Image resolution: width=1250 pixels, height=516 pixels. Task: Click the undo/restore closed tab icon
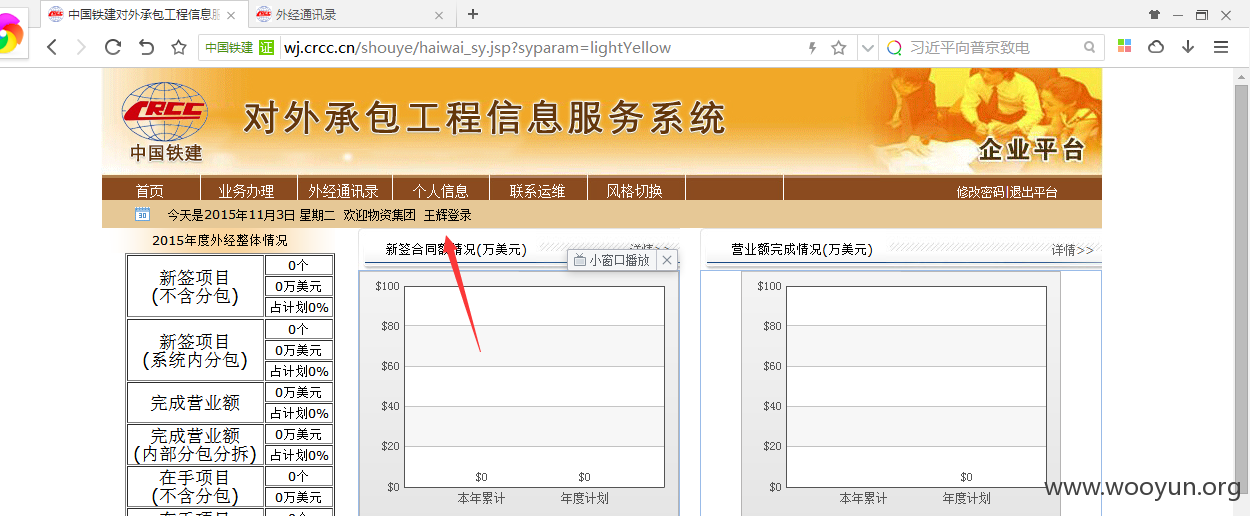pos(146,47)
